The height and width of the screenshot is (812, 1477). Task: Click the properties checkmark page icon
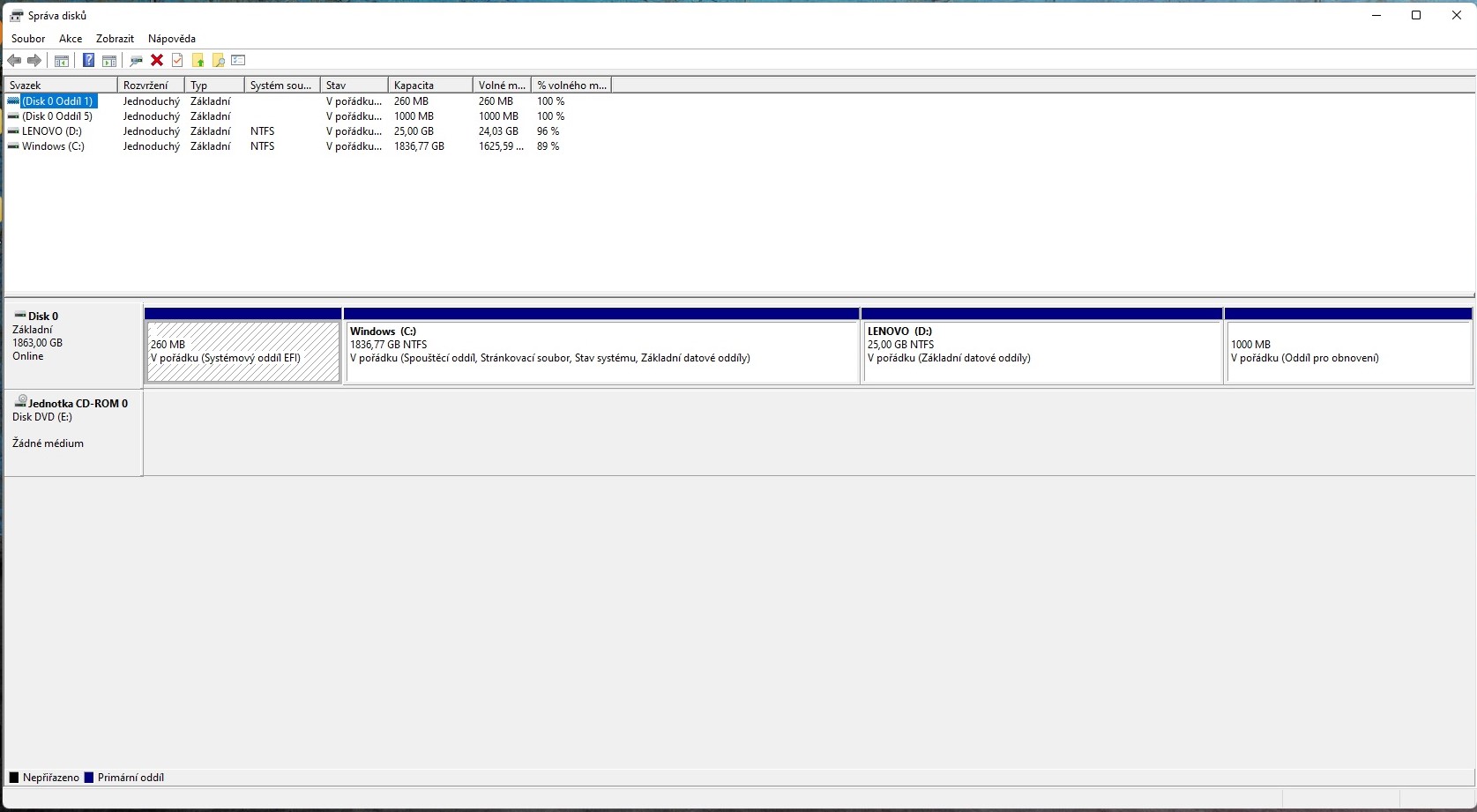point(177,61)
